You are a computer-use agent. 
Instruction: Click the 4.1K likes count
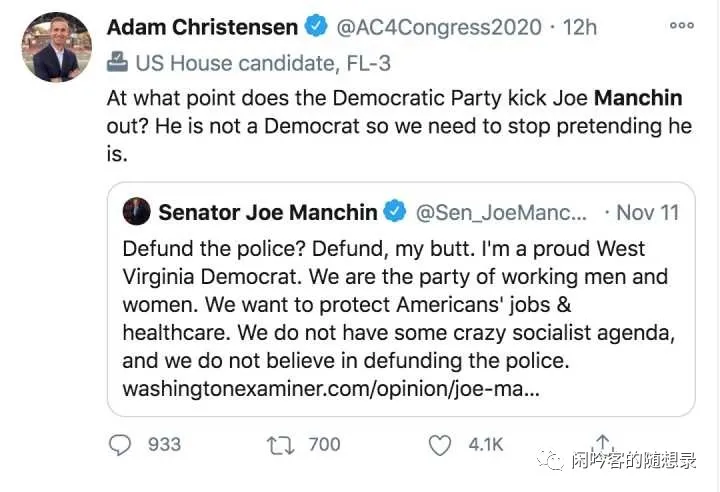click(485, 444)
